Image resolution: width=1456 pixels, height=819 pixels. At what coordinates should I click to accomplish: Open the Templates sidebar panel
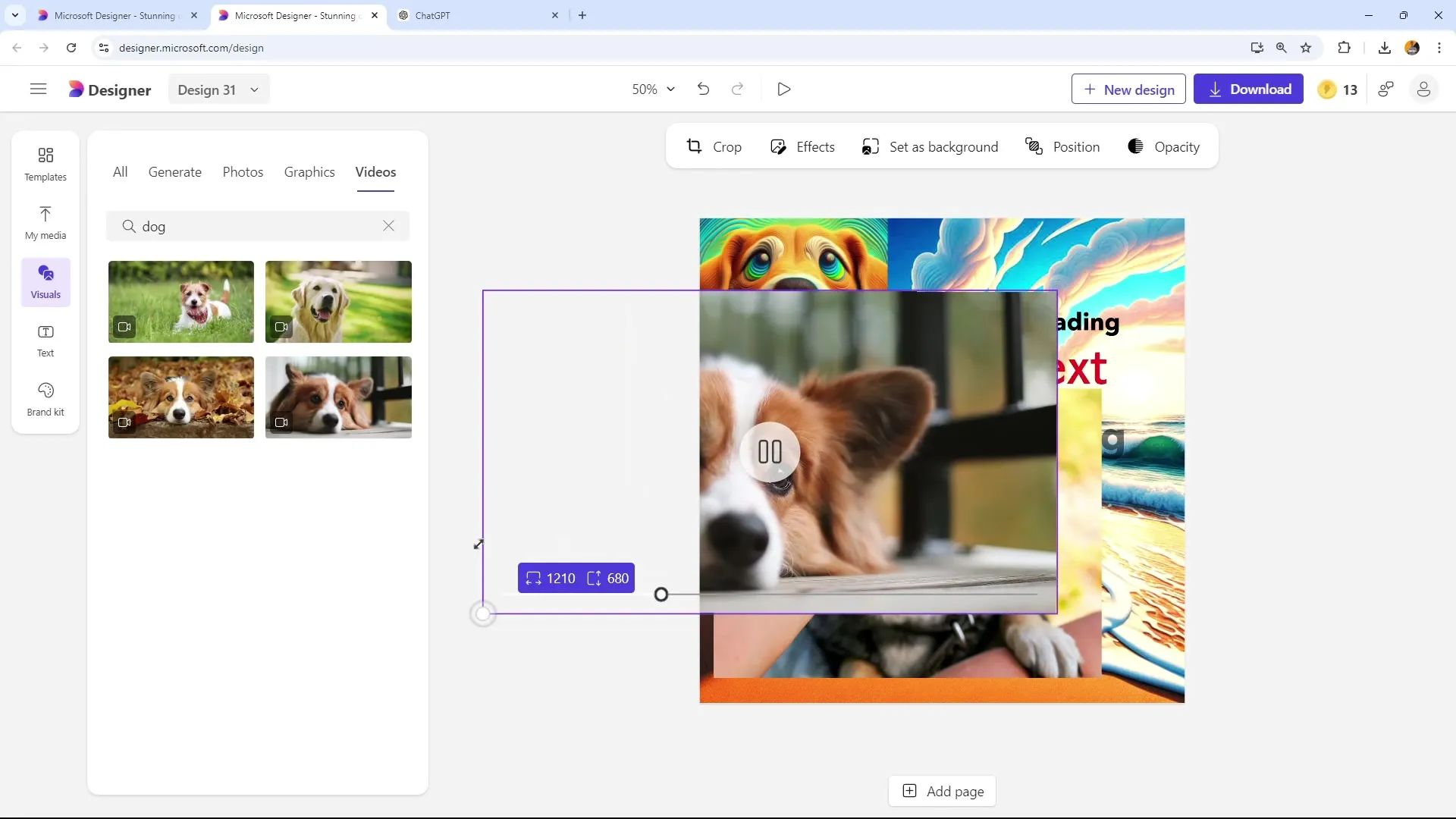45,164
